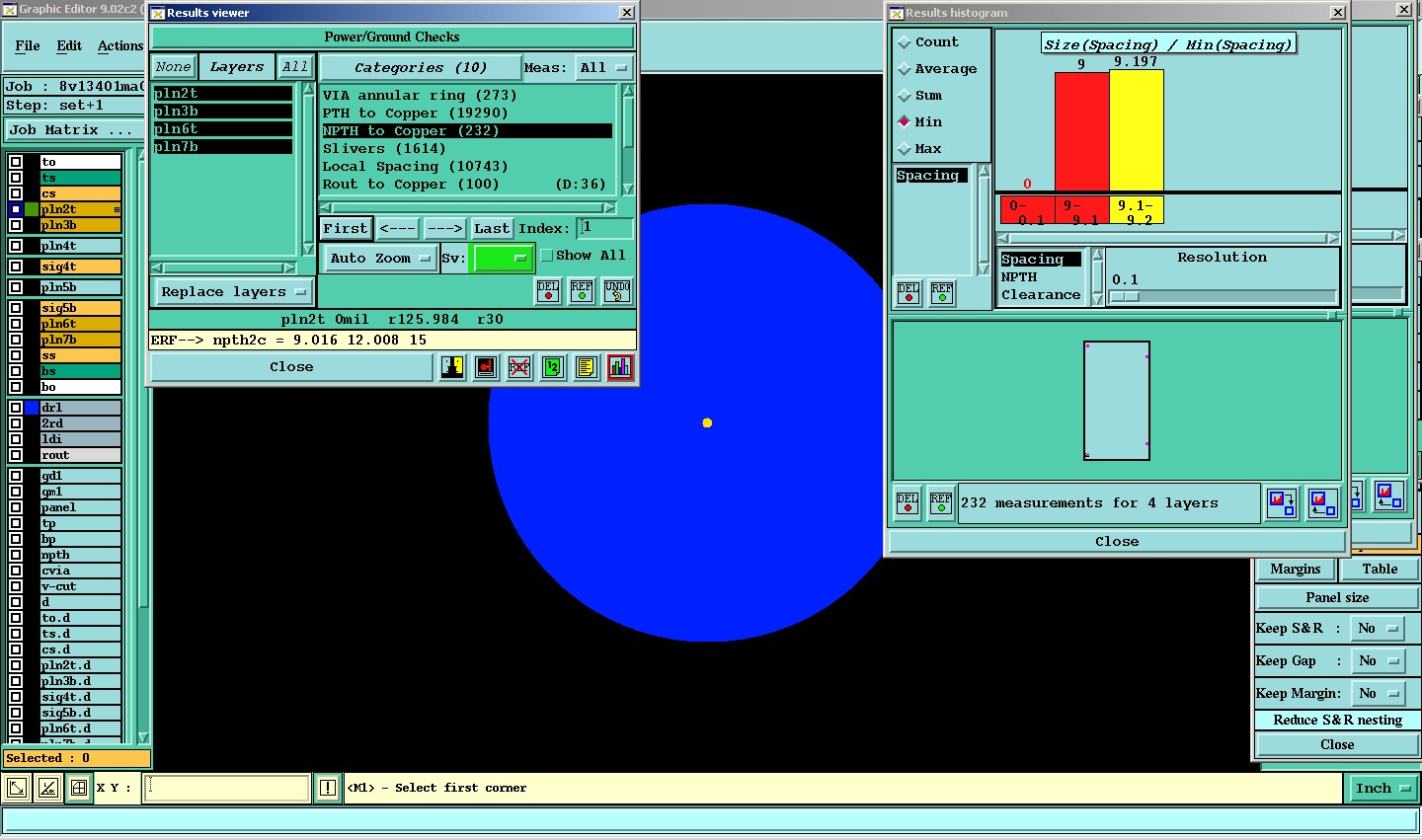The width and height of the screenshot is (1422, 840).
Task: Select the Max radio option
Action: click(x=904, y=149)
